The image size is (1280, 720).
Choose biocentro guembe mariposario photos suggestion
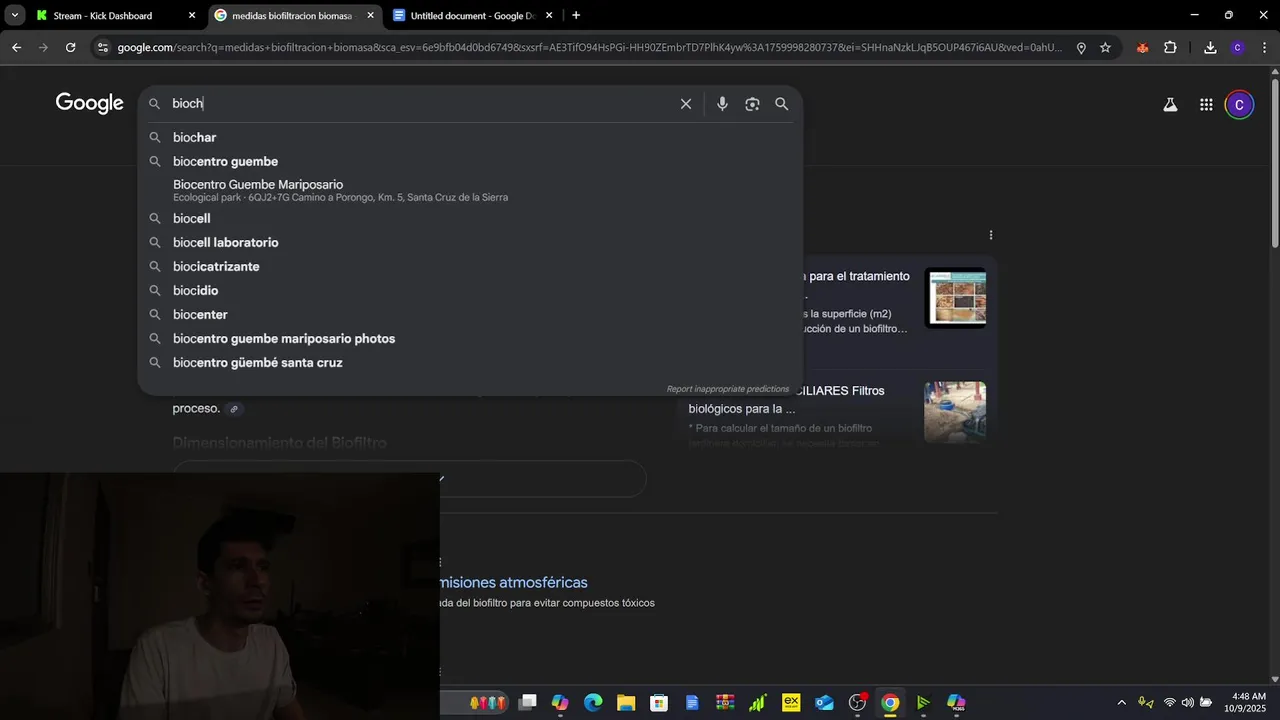470,338
